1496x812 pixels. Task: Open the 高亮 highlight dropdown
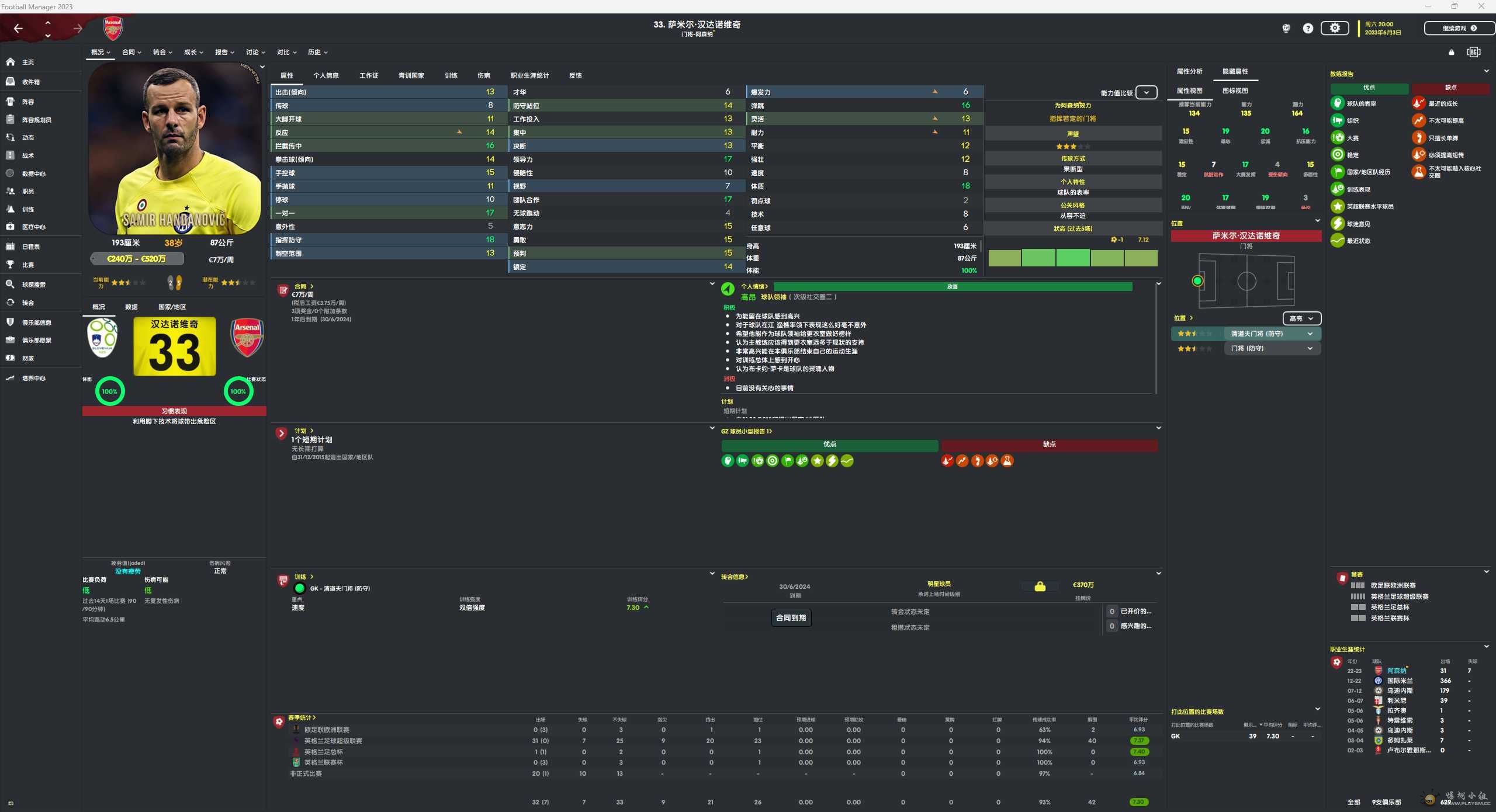[x=1301, y=318]
